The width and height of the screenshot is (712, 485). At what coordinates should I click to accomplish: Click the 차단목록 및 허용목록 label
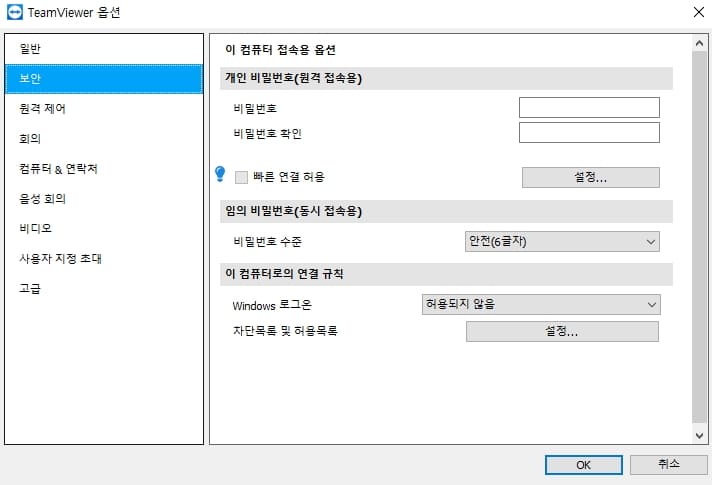pyautogui.click(x=285, y=331)
